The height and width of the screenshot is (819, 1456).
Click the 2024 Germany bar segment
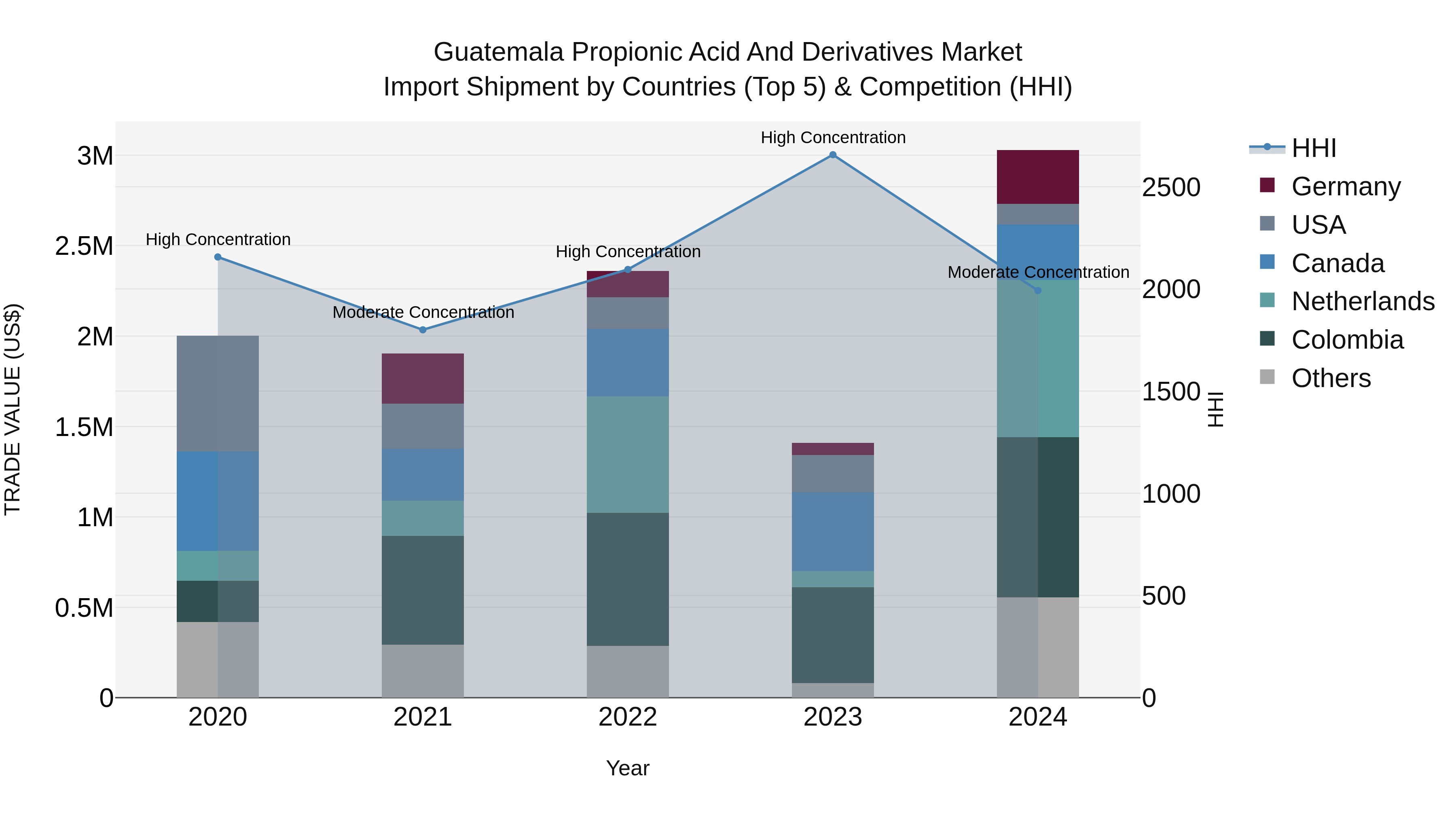pos(1038,178)
